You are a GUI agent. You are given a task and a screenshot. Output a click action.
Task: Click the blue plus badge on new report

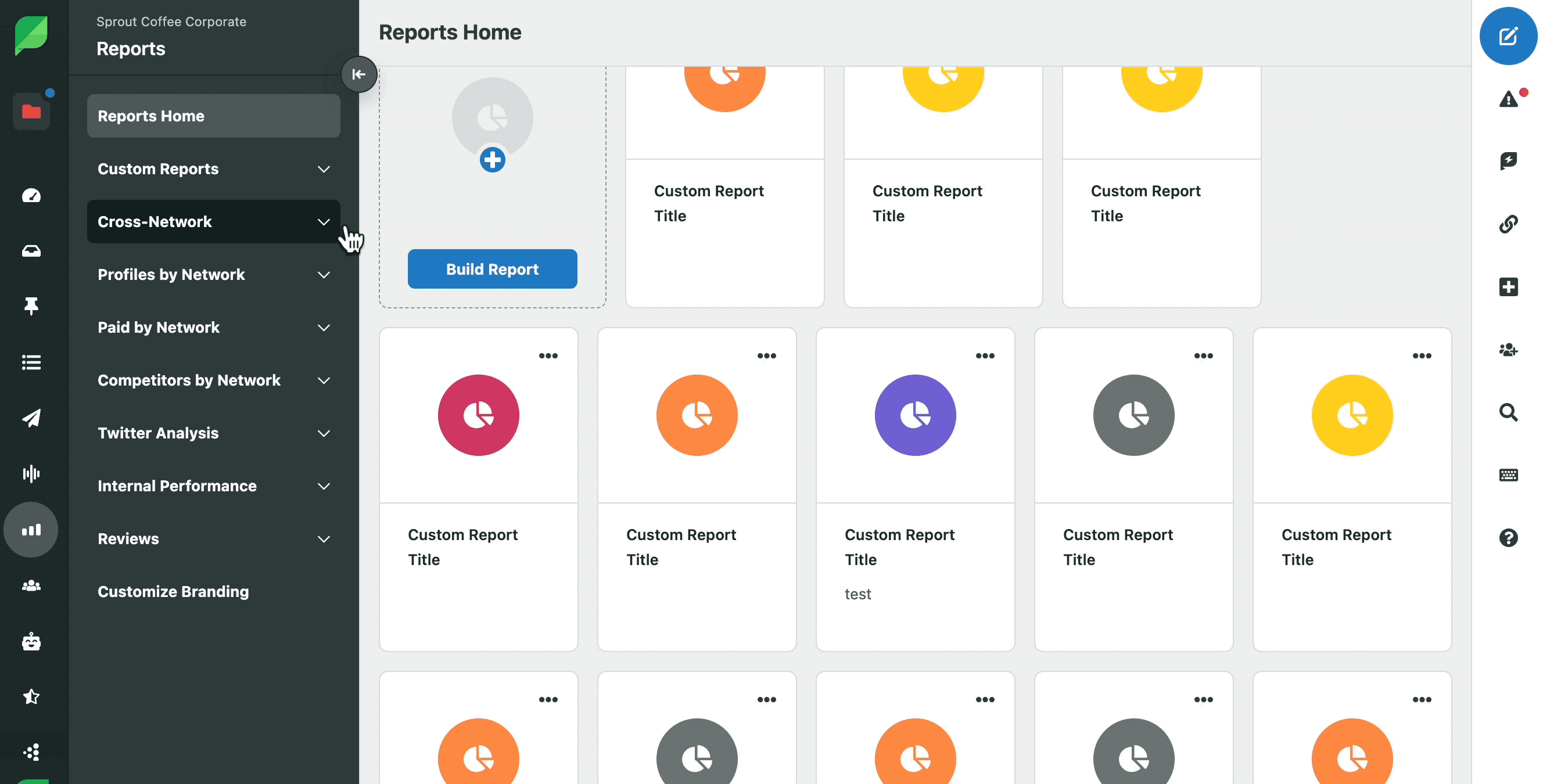click(x=493, y=160)
